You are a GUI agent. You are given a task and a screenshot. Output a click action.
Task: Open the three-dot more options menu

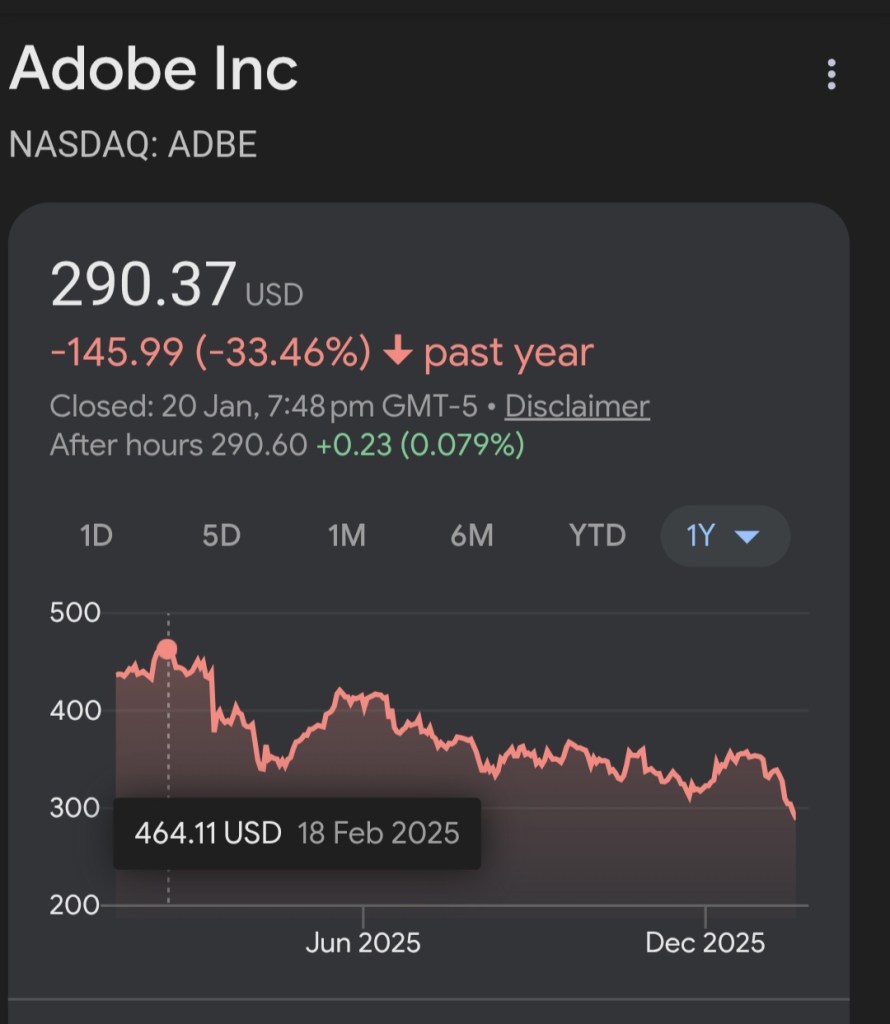(x=831, y=74)
